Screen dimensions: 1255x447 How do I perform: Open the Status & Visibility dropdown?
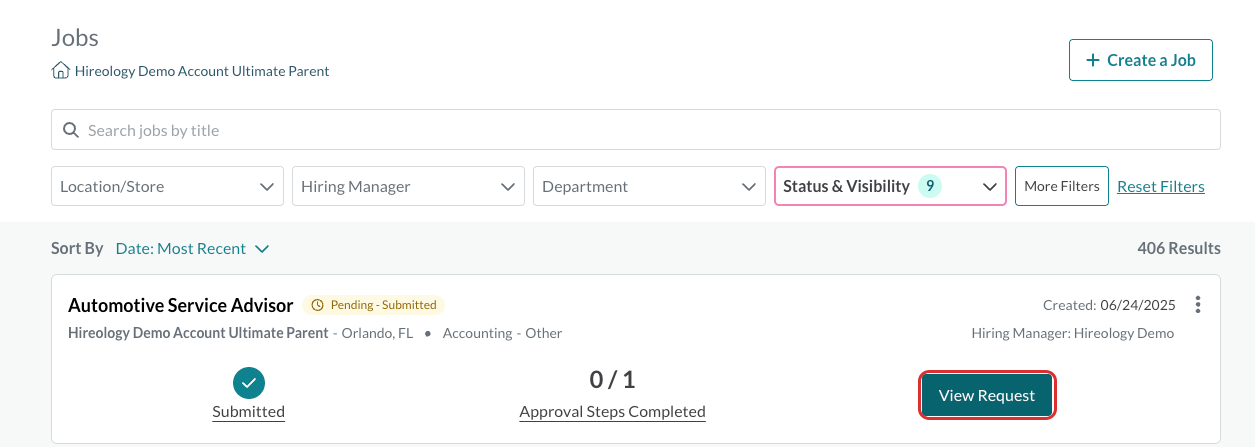(890, 186)
